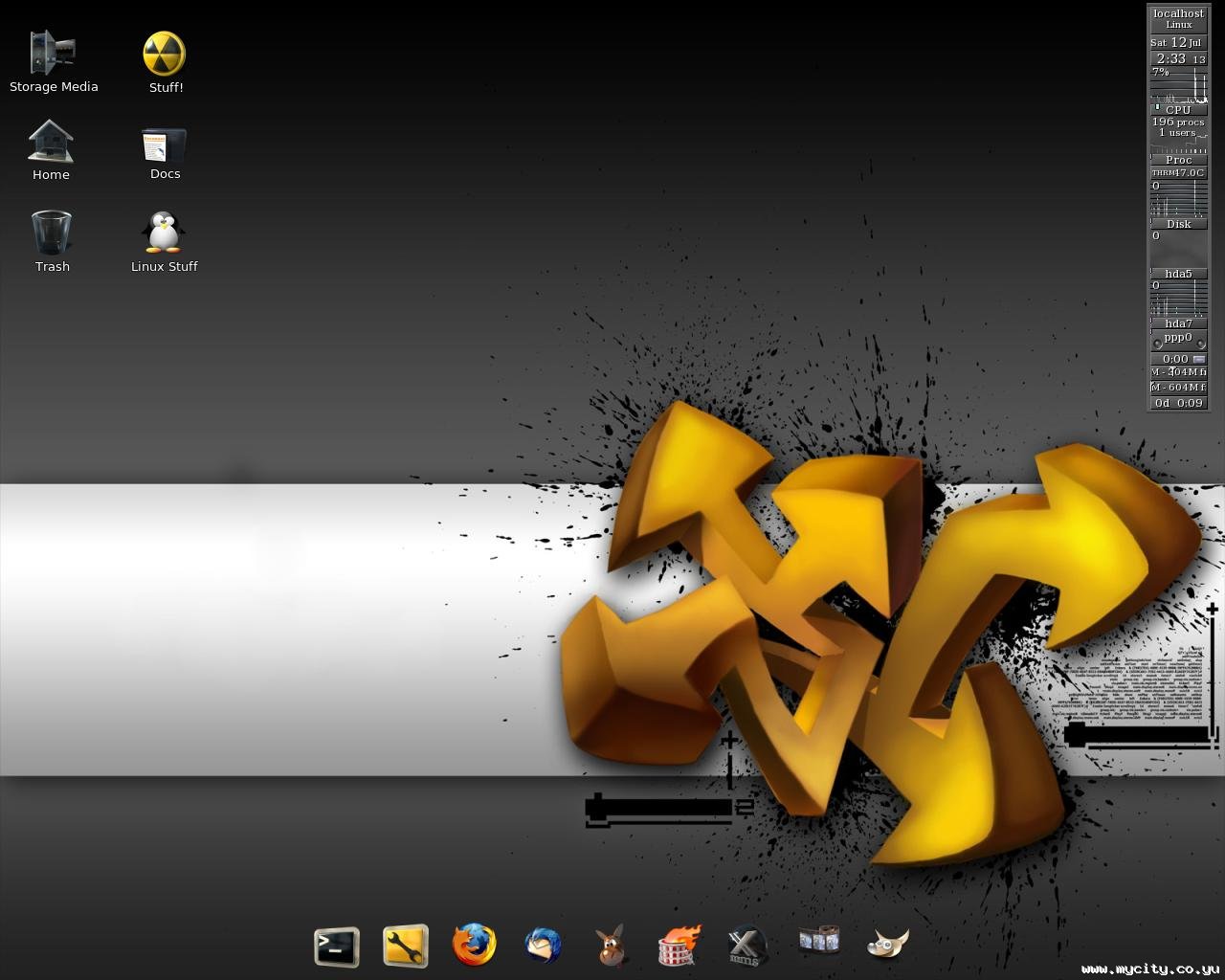Open aMule donkey icon in dock

point(611,946)
